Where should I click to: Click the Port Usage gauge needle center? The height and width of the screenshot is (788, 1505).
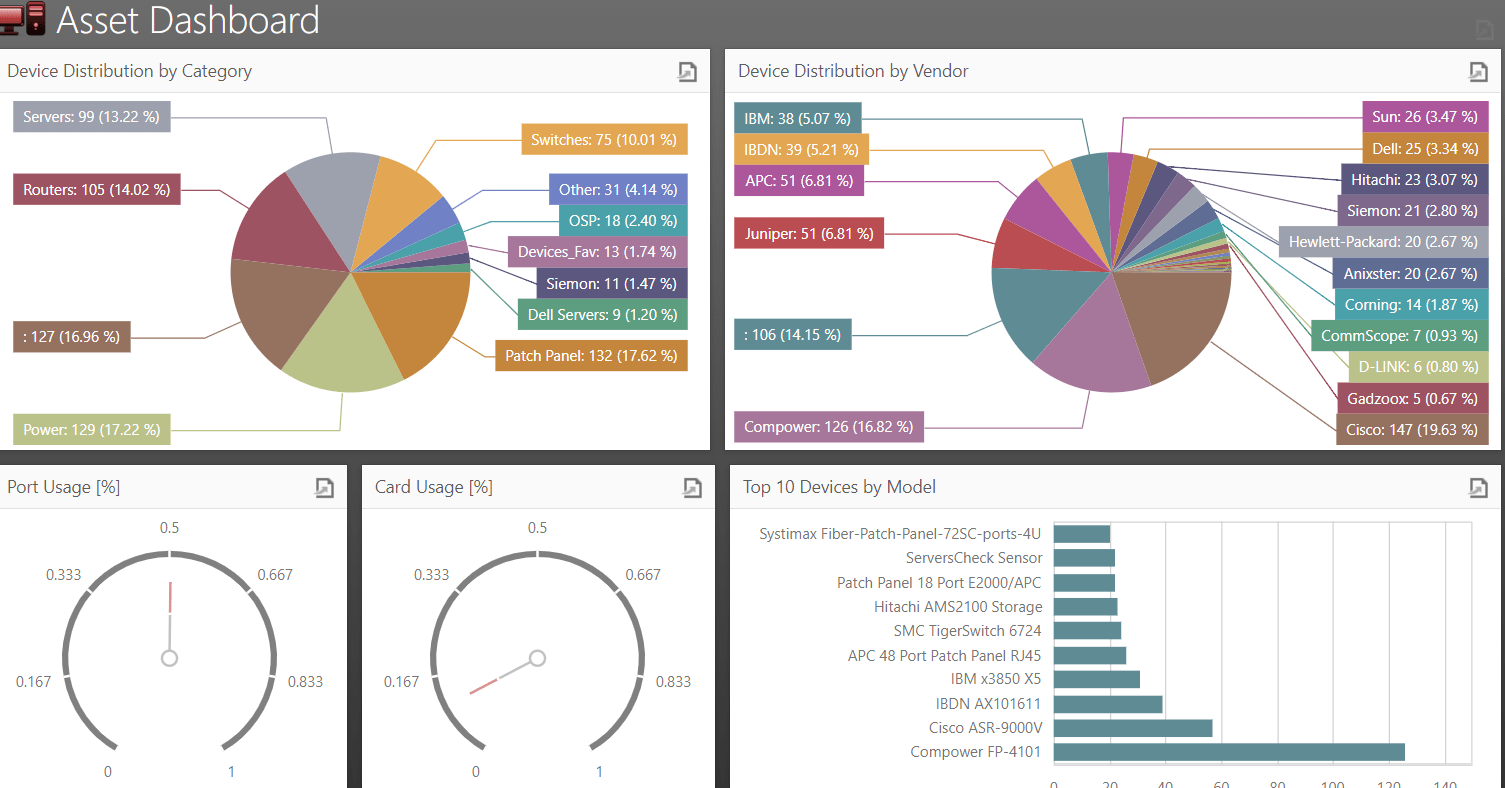(170, 658)
